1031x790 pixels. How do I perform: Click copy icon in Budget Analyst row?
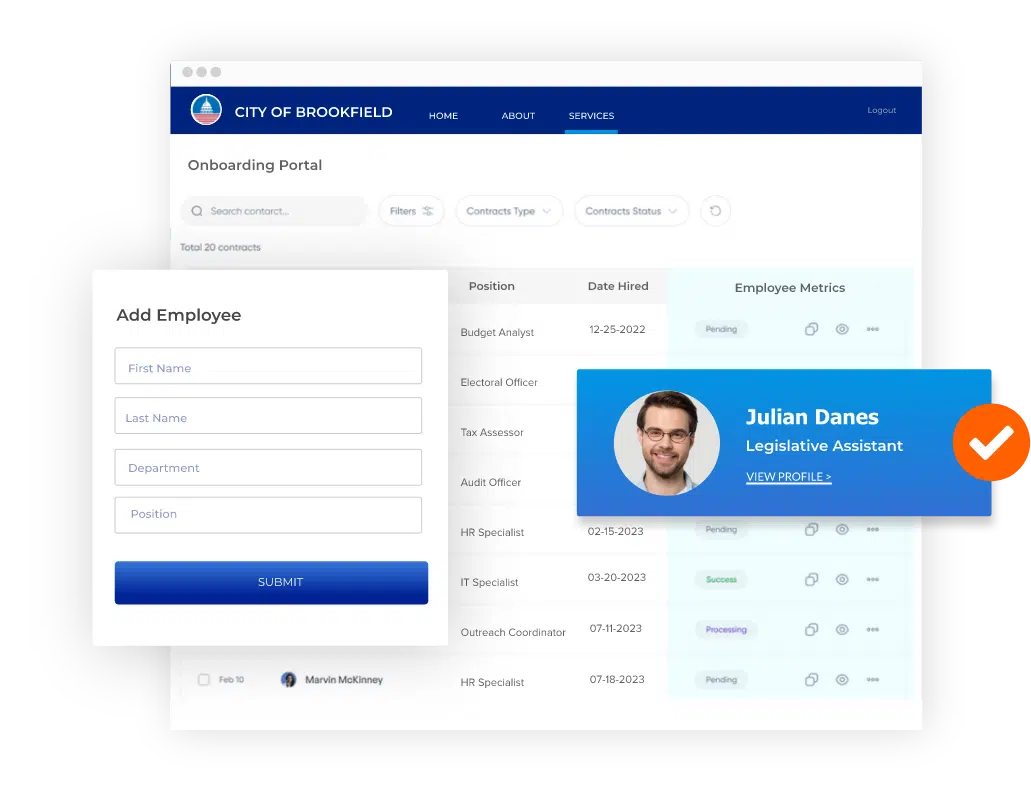pos(812,329)
